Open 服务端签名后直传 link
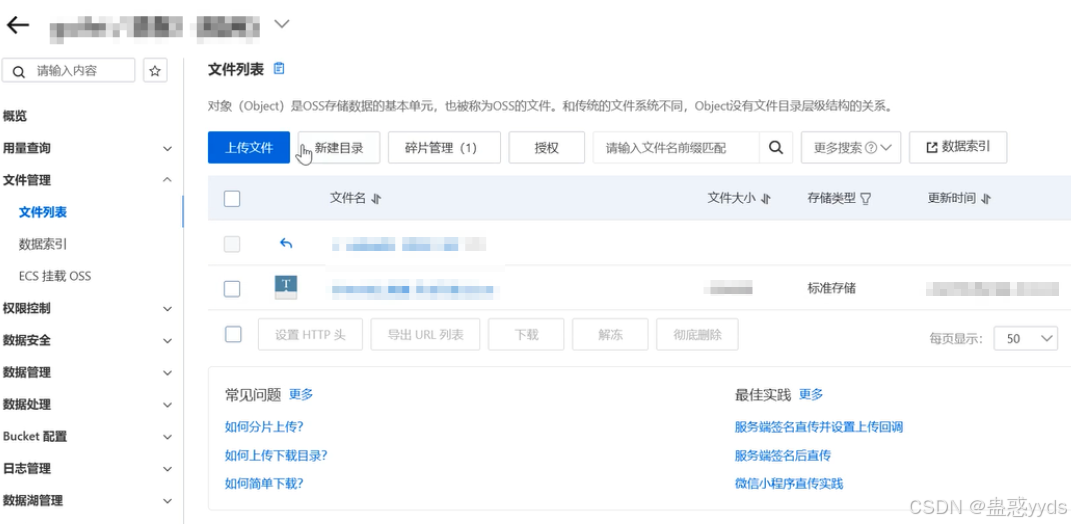 (x=783, y=455)
